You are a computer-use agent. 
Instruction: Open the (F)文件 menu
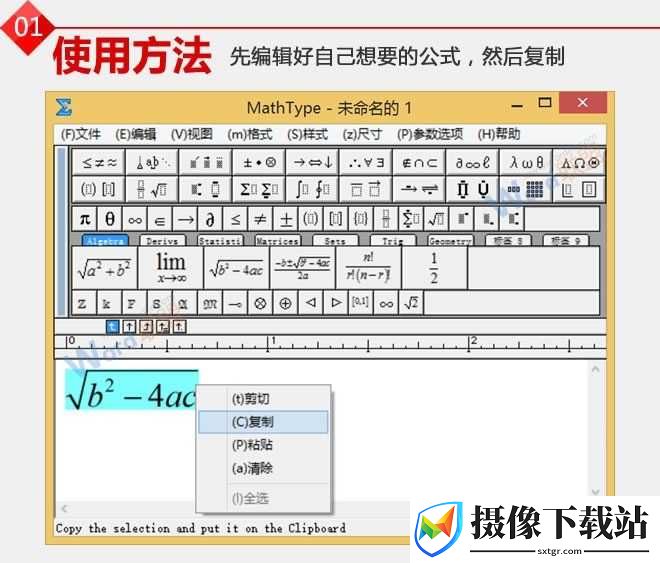click(80, 134)
